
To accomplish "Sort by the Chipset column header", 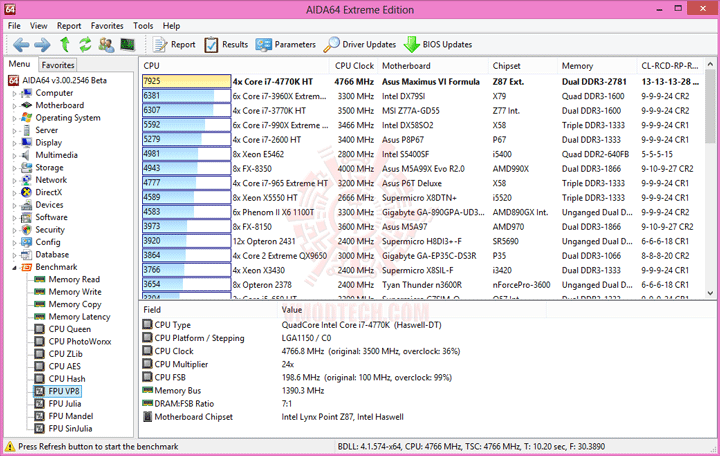I will (523, 66).
